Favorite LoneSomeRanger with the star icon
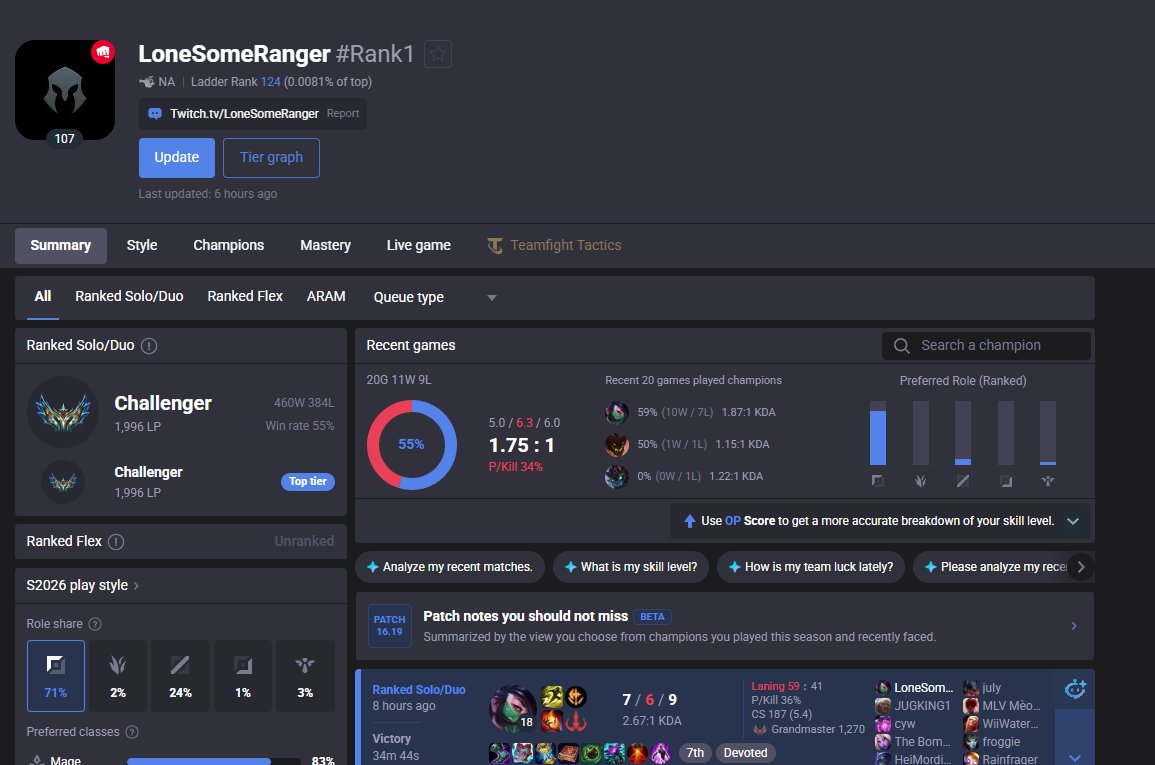The image size is (1155, 765). [438, 54]
